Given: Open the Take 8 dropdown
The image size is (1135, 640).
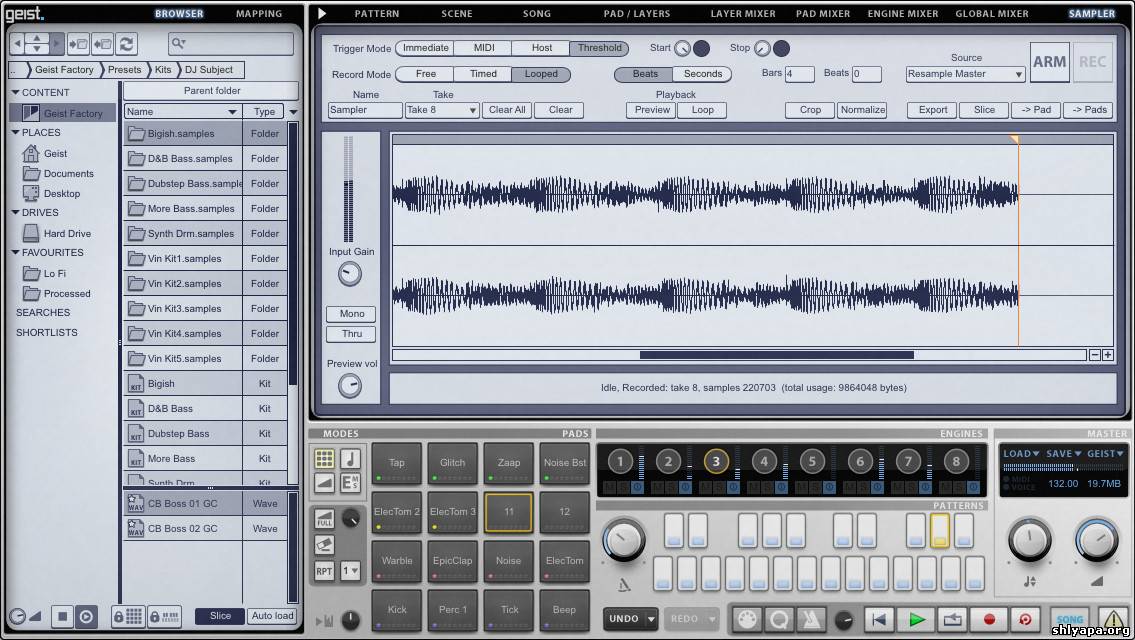Looking at the screenshot, I should [x=441, y=110].
